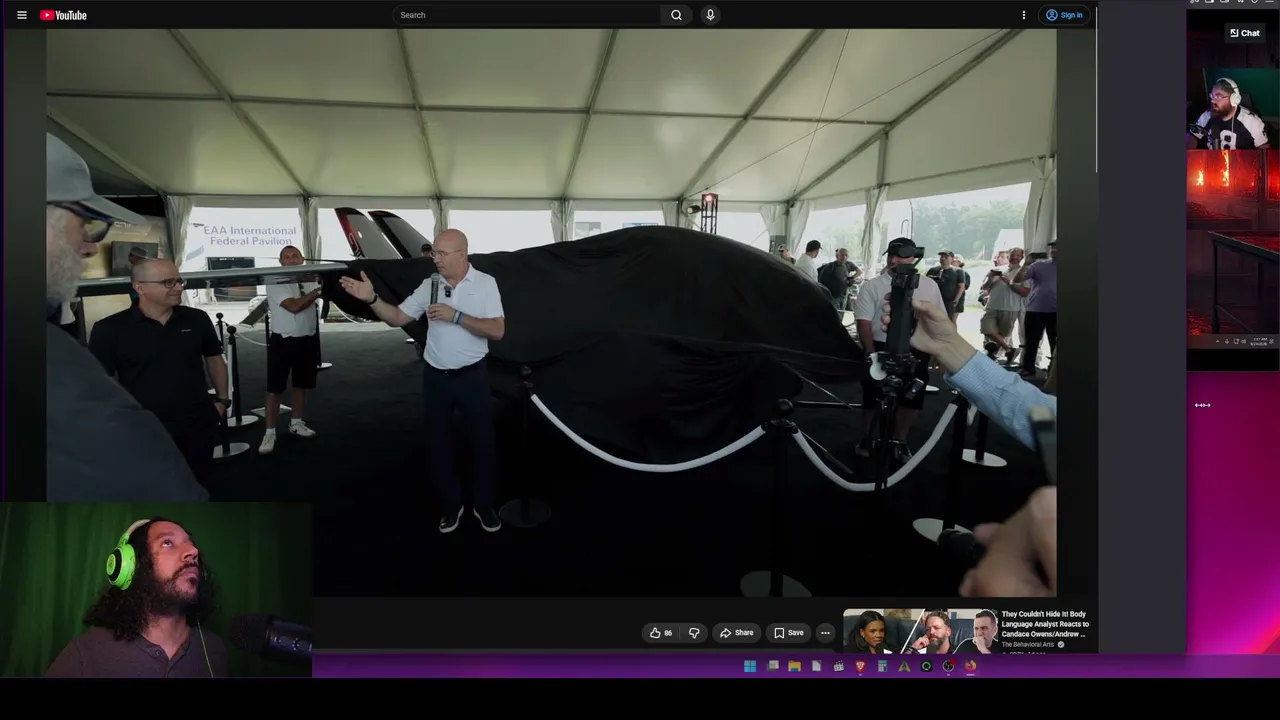Click the Sign in button
1280x720 pixels.
tap(1064, 15)
